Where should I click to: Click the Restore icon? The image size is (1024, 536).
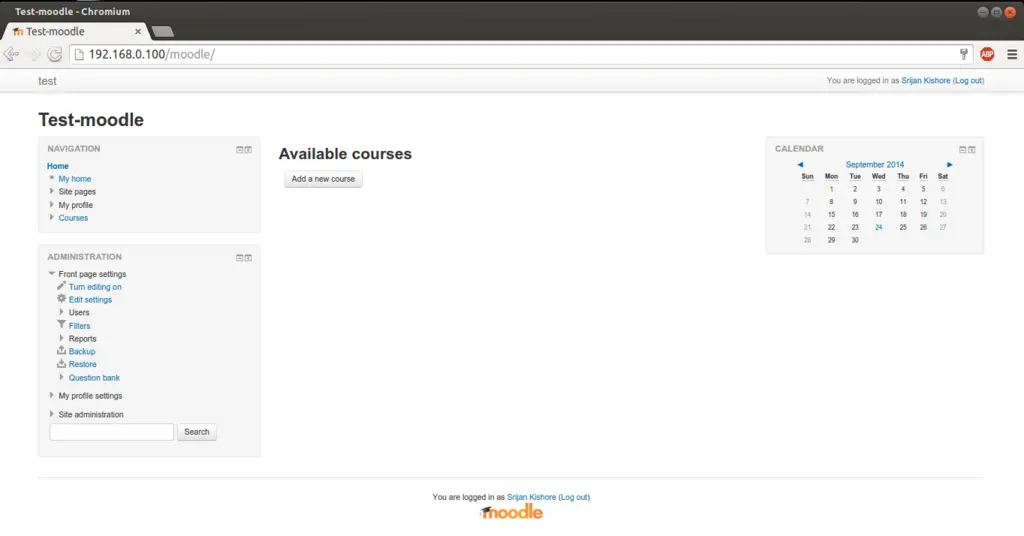pos(61,364)
